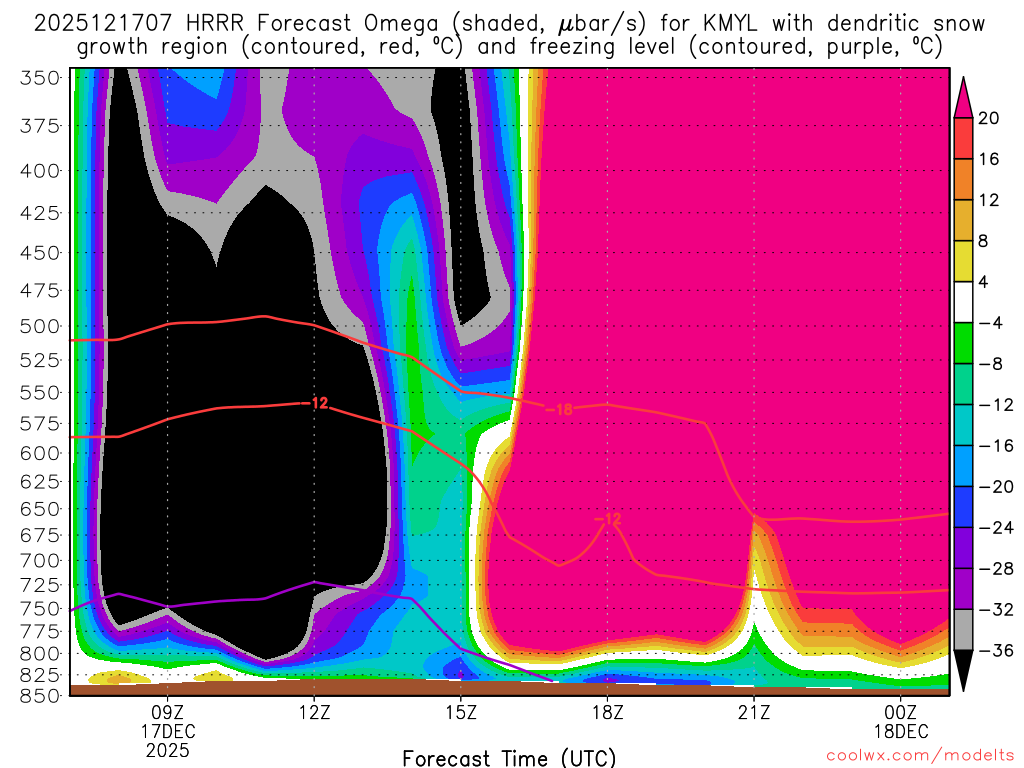Viewport: 1024px width, 768px height.
Task: Click the title line starting 'growth region'
Action: point(509,47)
